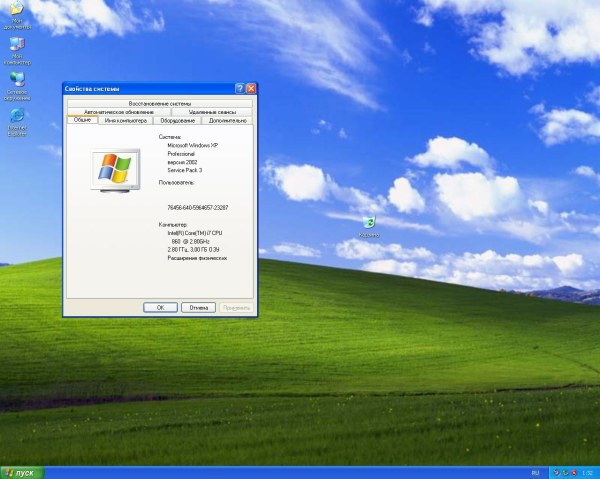Click the question mark help button
600x479 pixels.
tap(240, 89)
